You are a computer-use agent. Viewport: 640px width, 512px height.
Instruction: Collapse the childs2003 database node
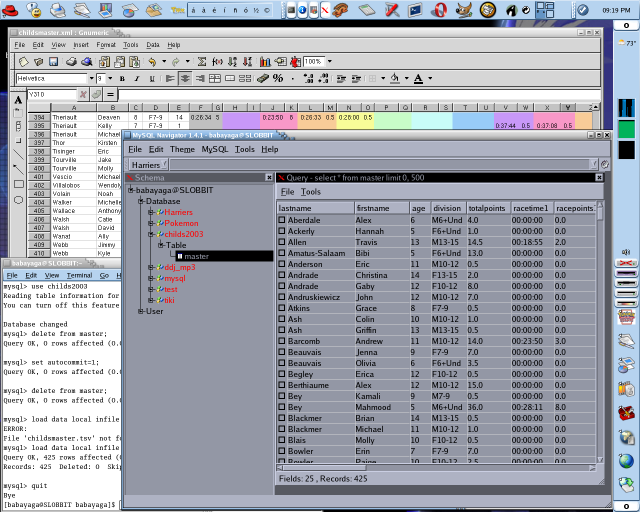coord(151,234)
